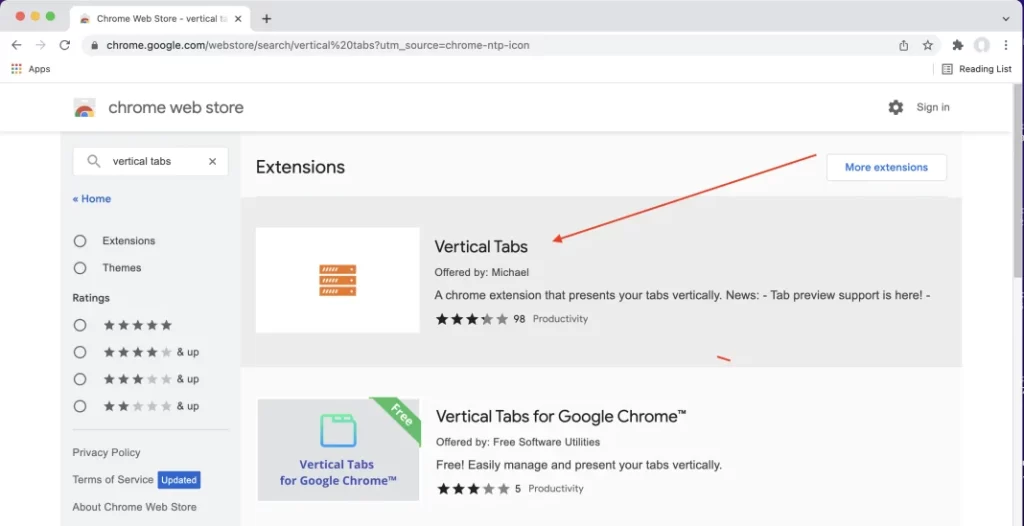Screen dimensions: 1024x526
Task: Click the Ratings label in the sidebar
Action: click(91, 298)
